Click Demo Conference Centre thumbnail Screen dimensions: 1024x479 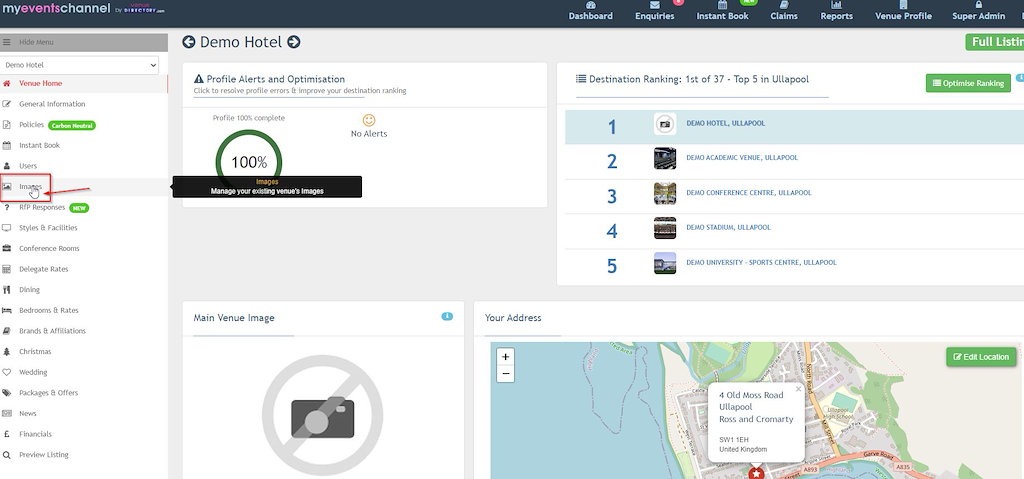click(665, 193)
